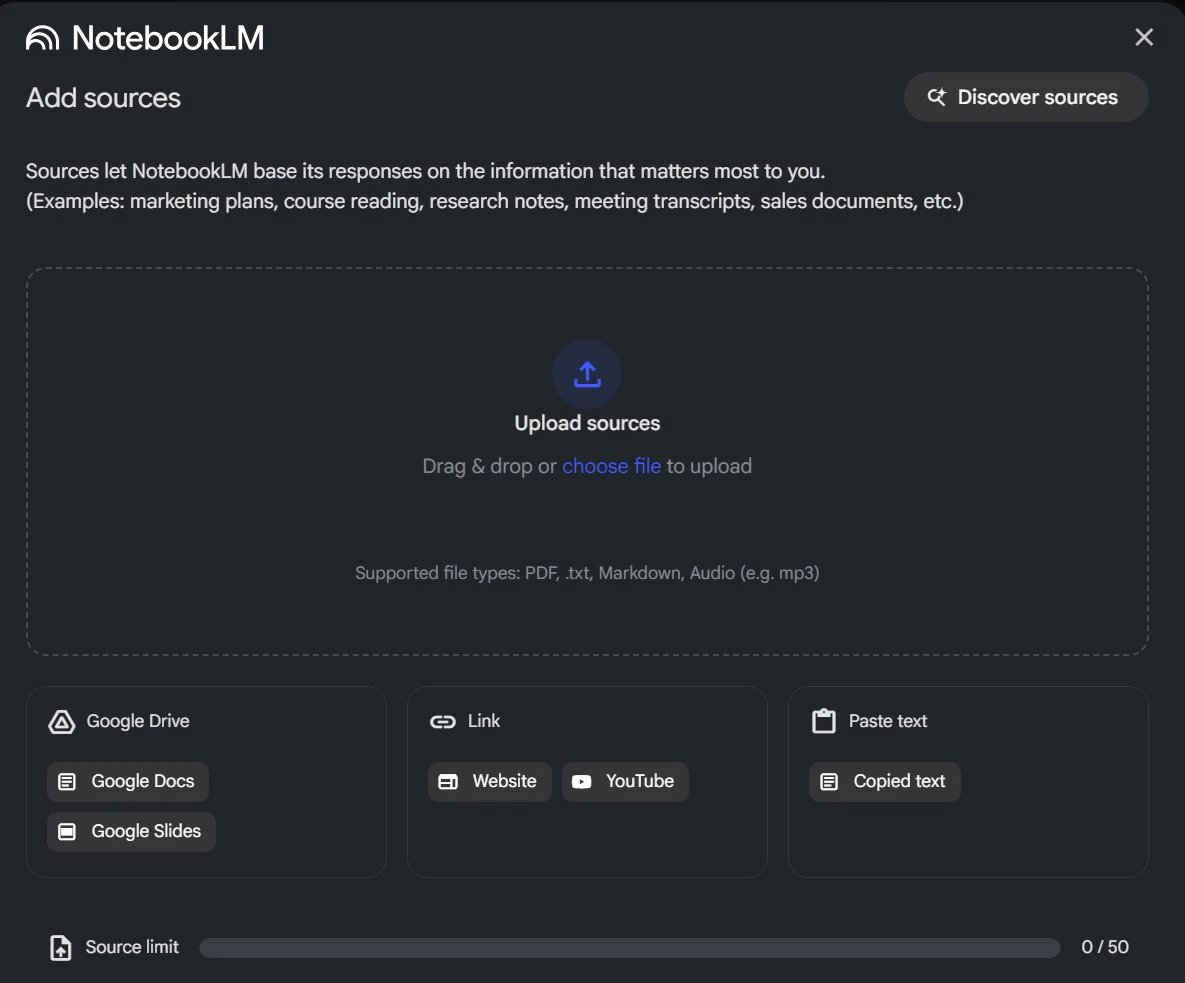The image size is (1185, 983).
Task: Click the Paste text label
Action: pyautogui.click(x=887, y=721)
